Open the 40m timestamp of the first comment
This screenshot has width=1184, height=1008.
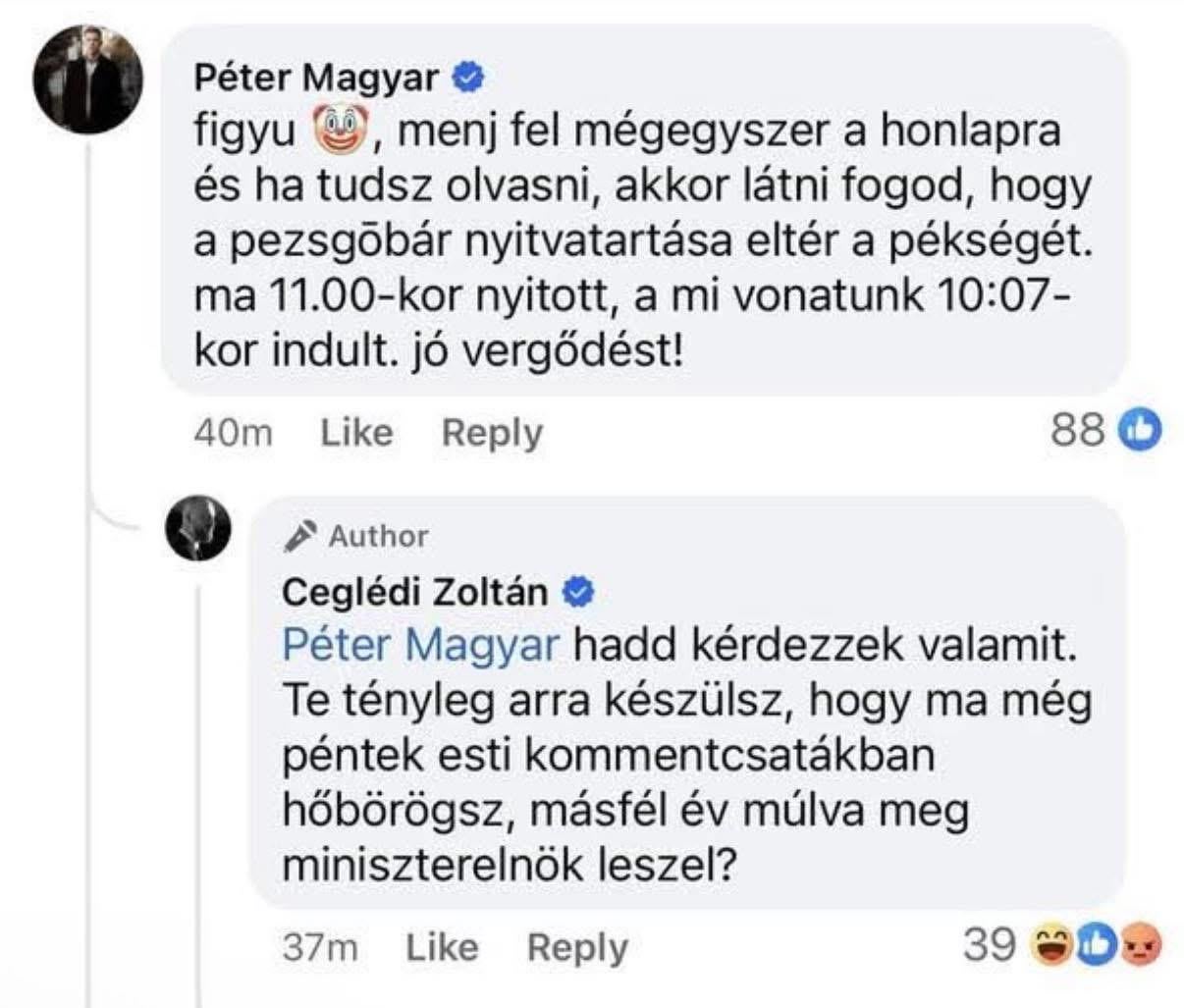click(233, 432)
